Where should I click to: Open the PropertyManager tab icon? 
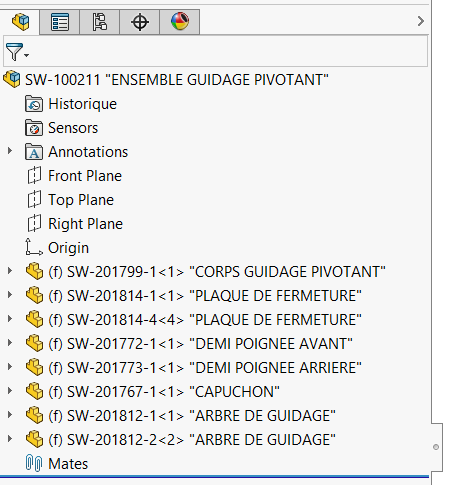pos(60,22)
